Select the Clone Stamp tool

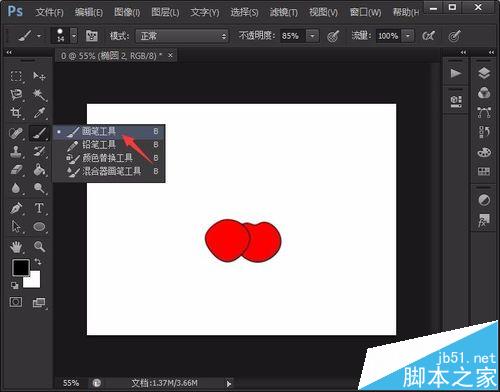tap(16, 152)
